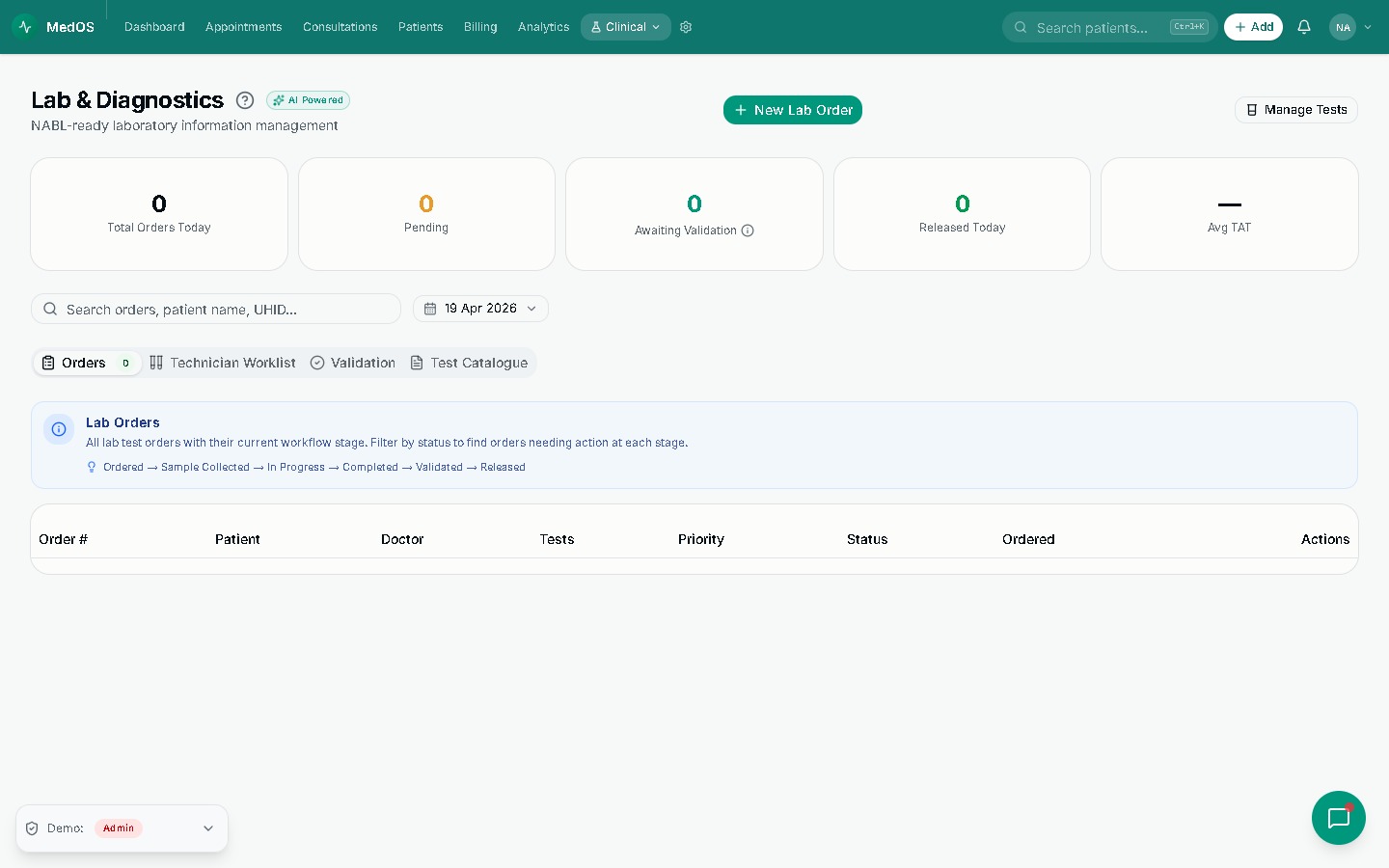Open the notifications bell
Viewport: 1389px width, 868px height.
point(1304,27)
